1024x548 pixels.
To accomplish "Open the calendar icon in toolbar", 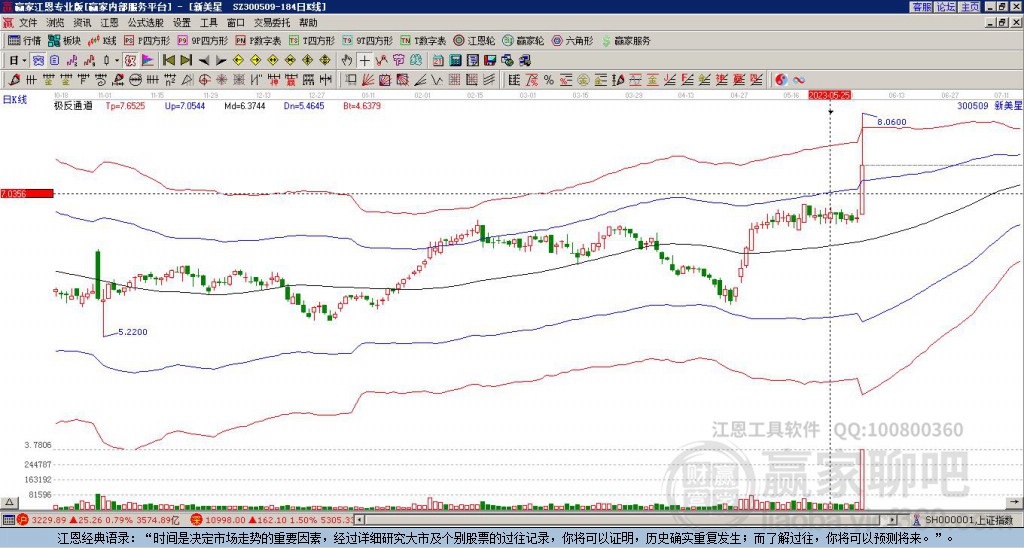I will (x=438, y=60).
